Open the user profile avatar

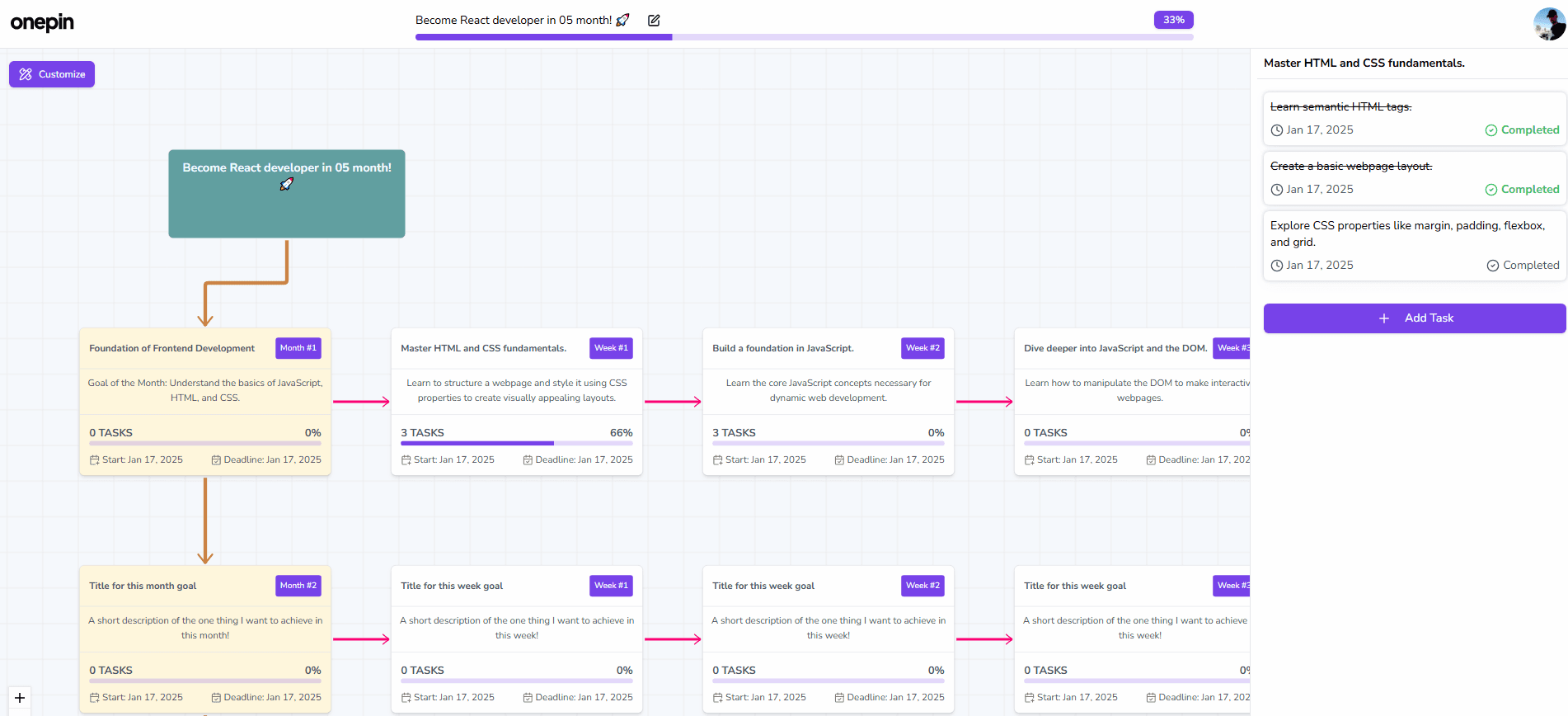click(1549, 24)
